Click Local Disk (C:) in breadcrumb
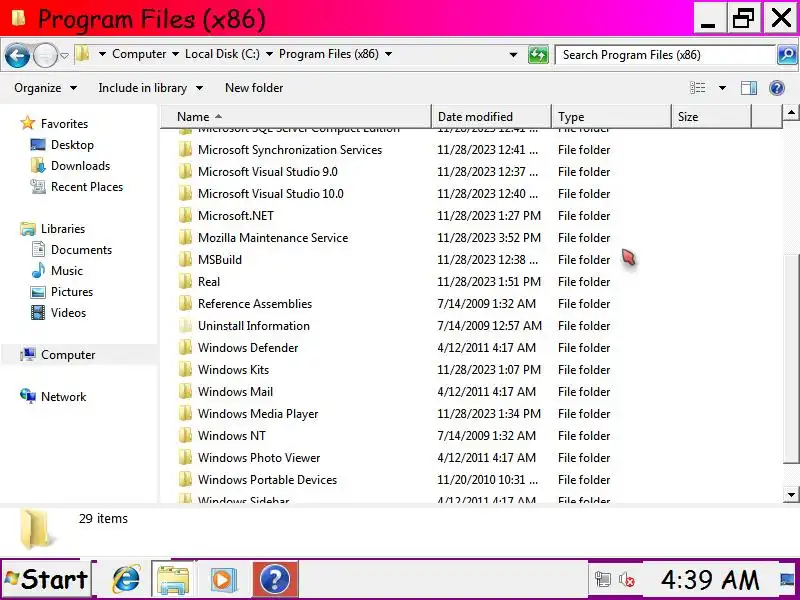Viewport: 800px width, 600px height. click(x=222, y=54)
